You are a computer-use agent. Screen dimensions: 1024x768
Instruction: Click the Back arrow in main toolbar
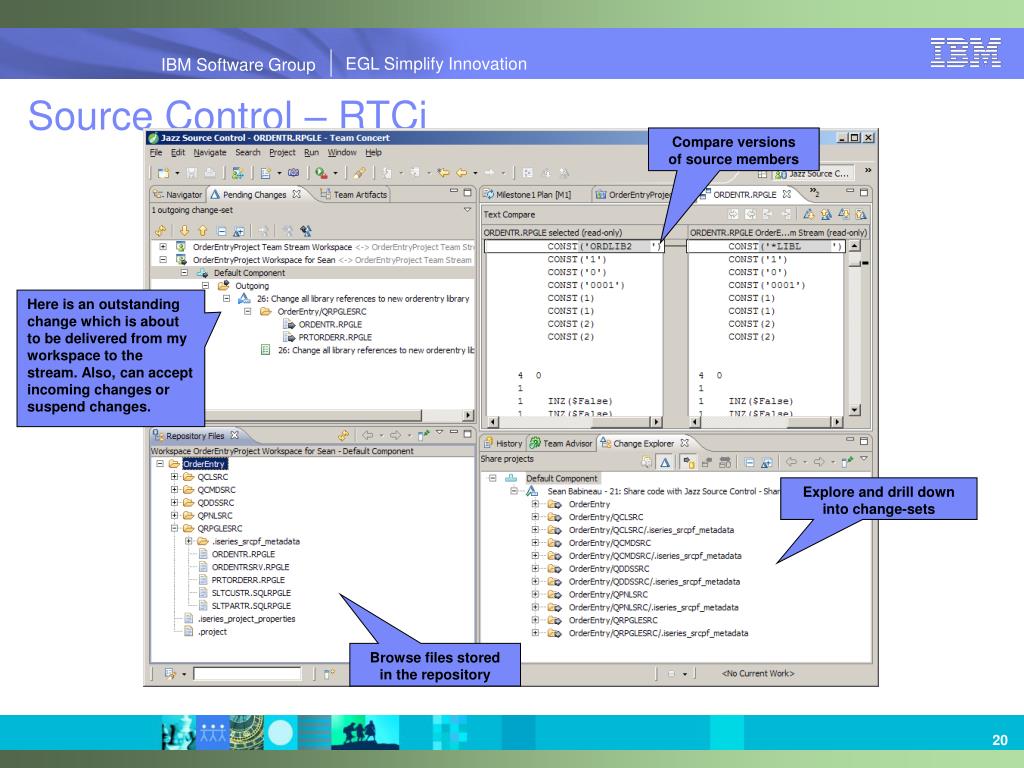462,173
